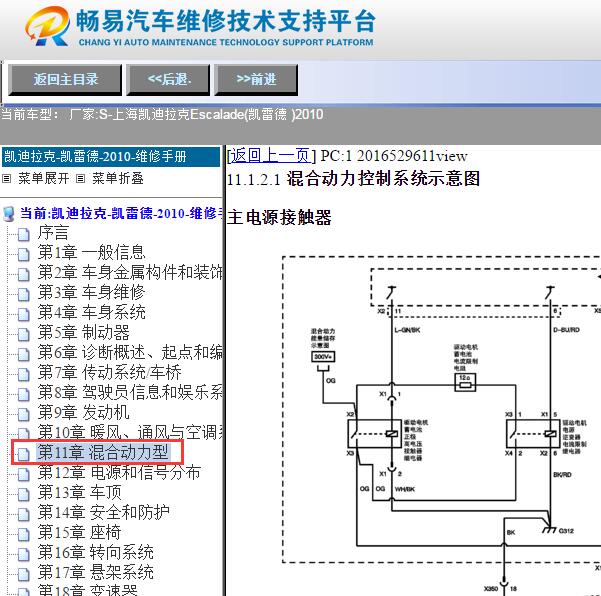Click the expand icon beside 菜单展开
601x596 pixels.
pos(7,178)
